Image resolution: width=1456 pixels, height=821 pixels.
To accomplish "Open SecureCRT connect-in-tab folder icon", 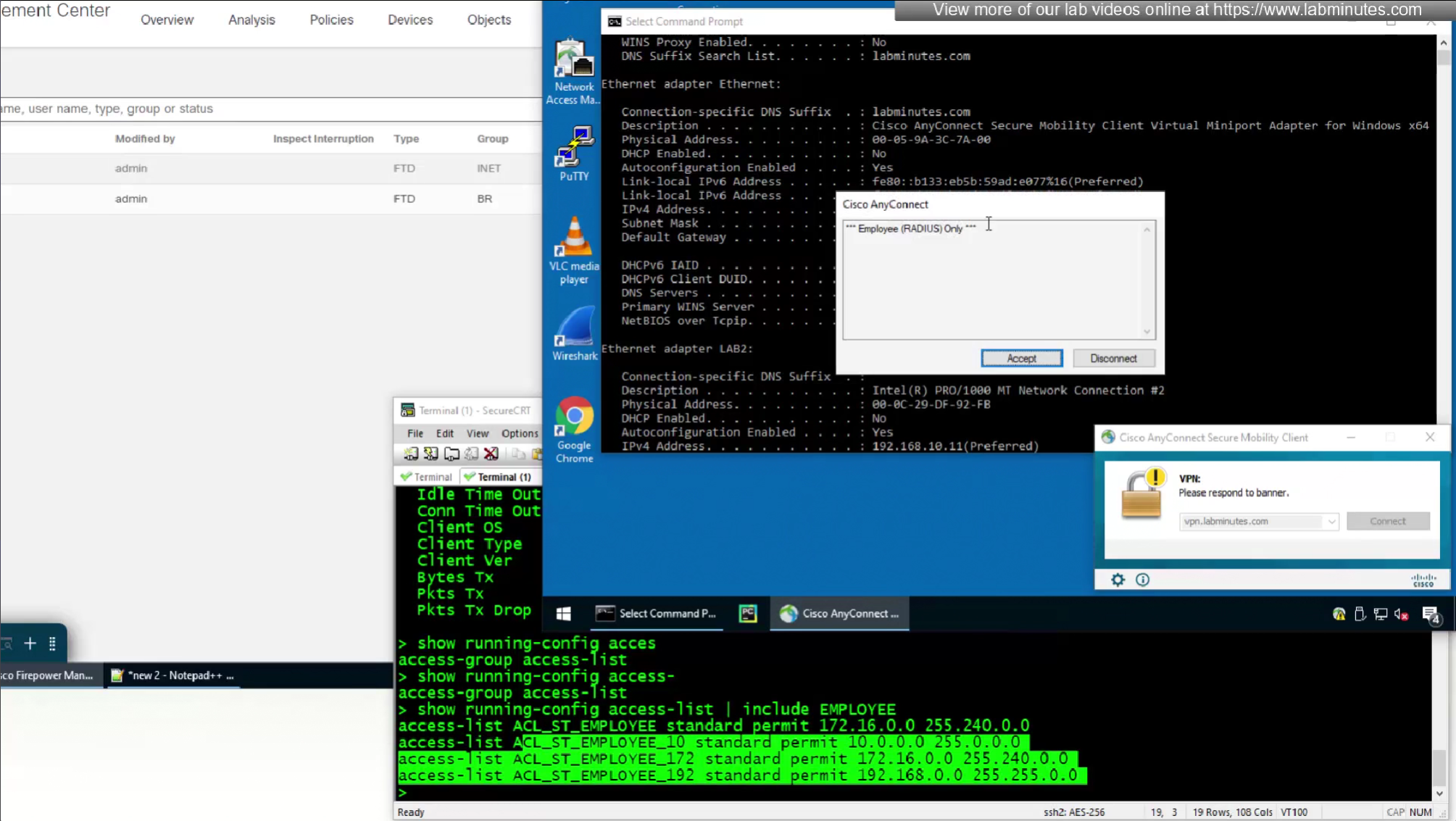I will tap(452, 454).
